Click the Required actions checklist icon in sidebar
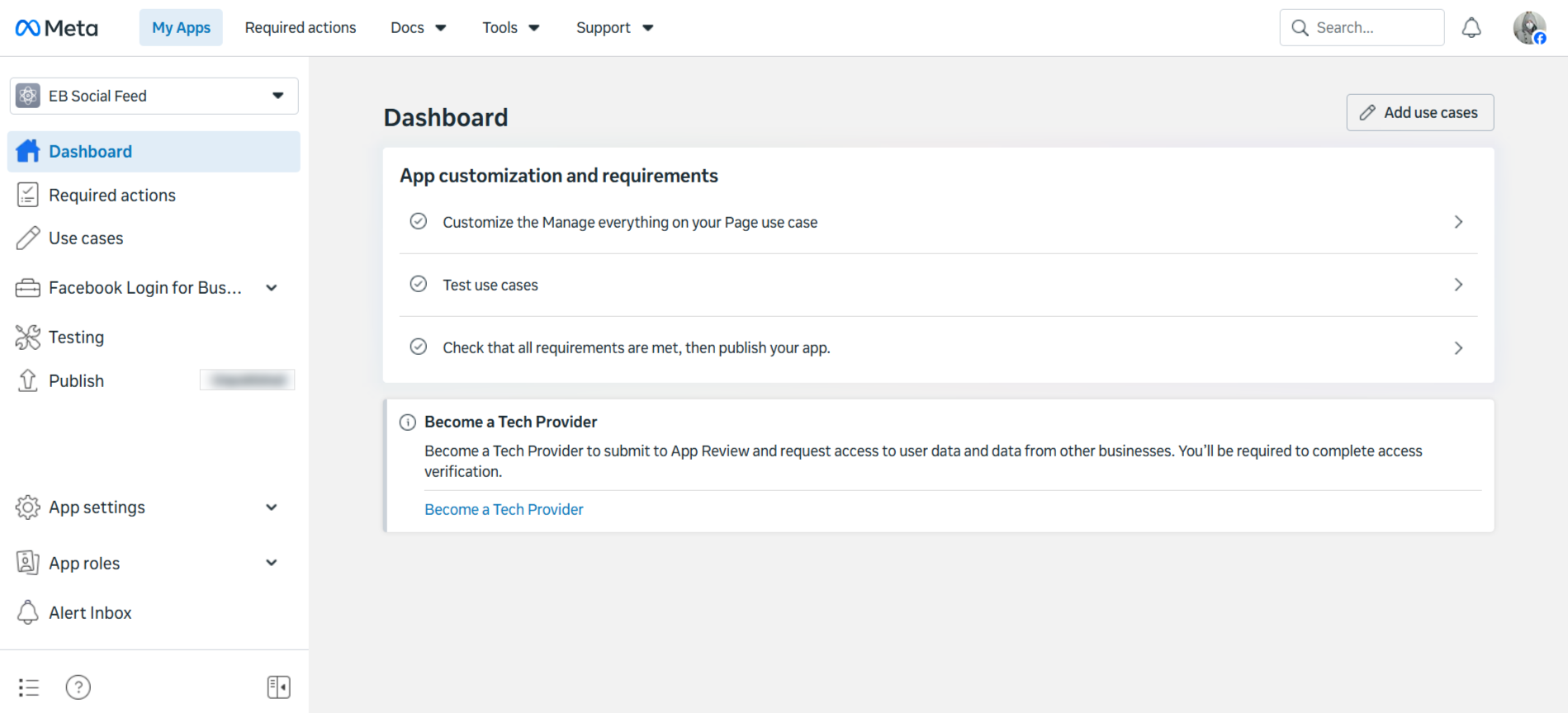This screenshot has height=713, width=1568. (x=27, y=195)
